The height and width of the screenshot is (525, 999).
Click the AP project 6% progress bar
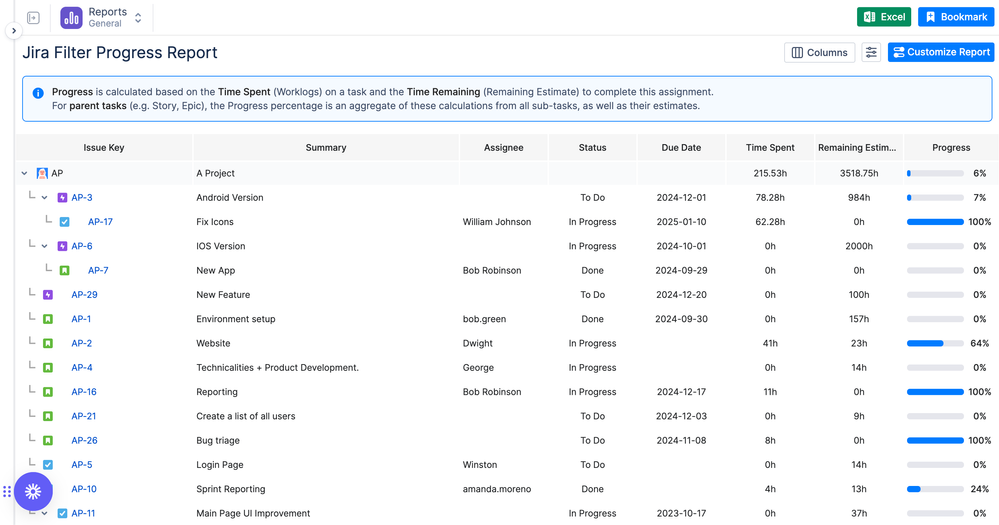935,173
